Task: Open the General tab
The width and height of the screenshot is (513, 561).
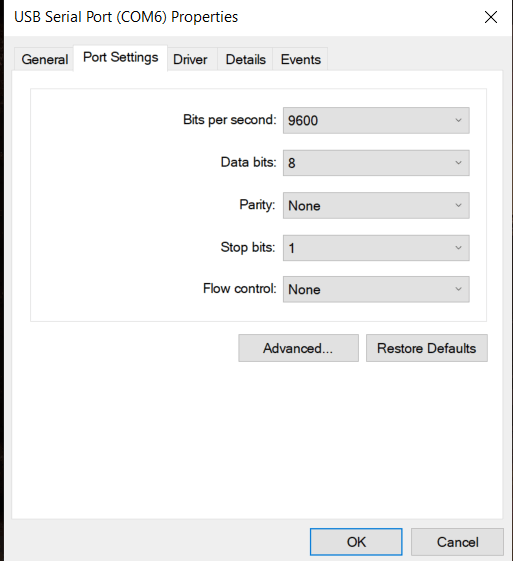Action: coord(44,59)
